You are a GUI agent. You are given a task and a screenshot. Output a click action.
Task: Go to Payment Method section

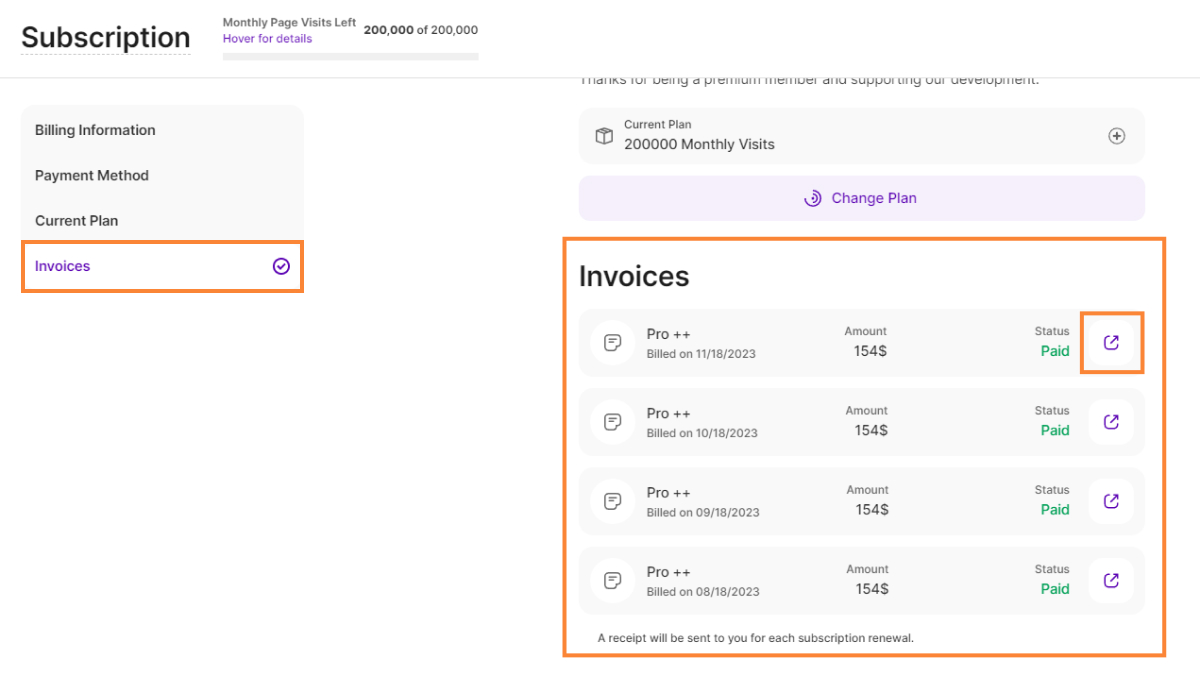92,175
